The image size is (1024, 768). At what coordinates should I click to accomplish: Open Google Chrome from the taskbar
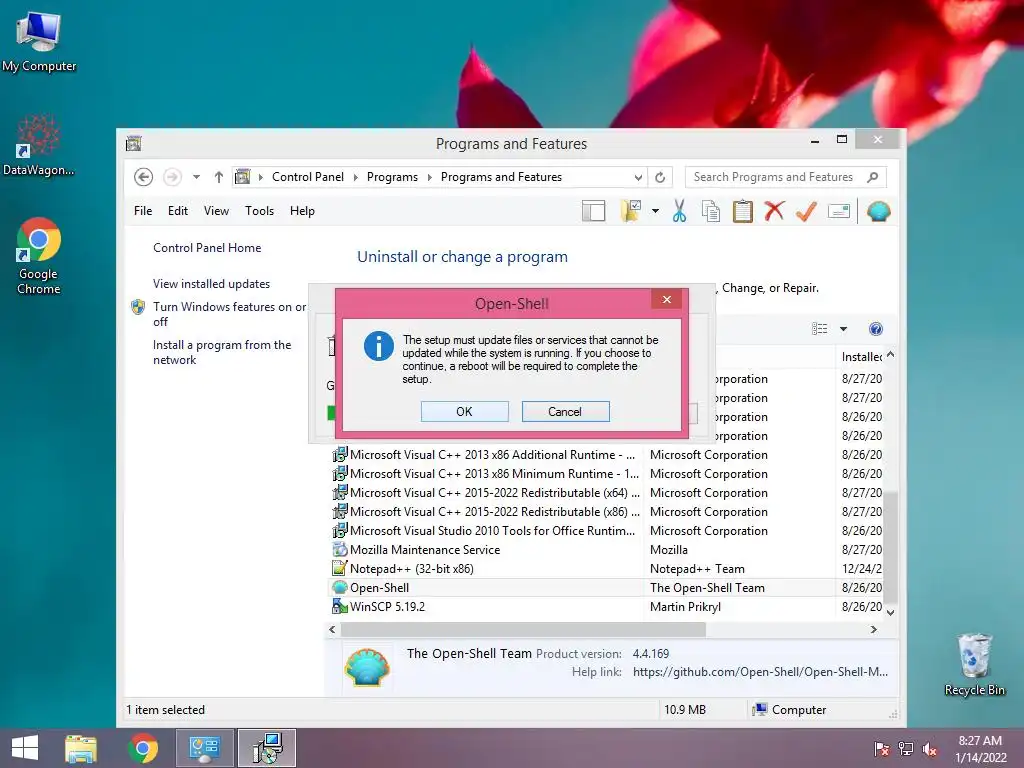point(143,748)
